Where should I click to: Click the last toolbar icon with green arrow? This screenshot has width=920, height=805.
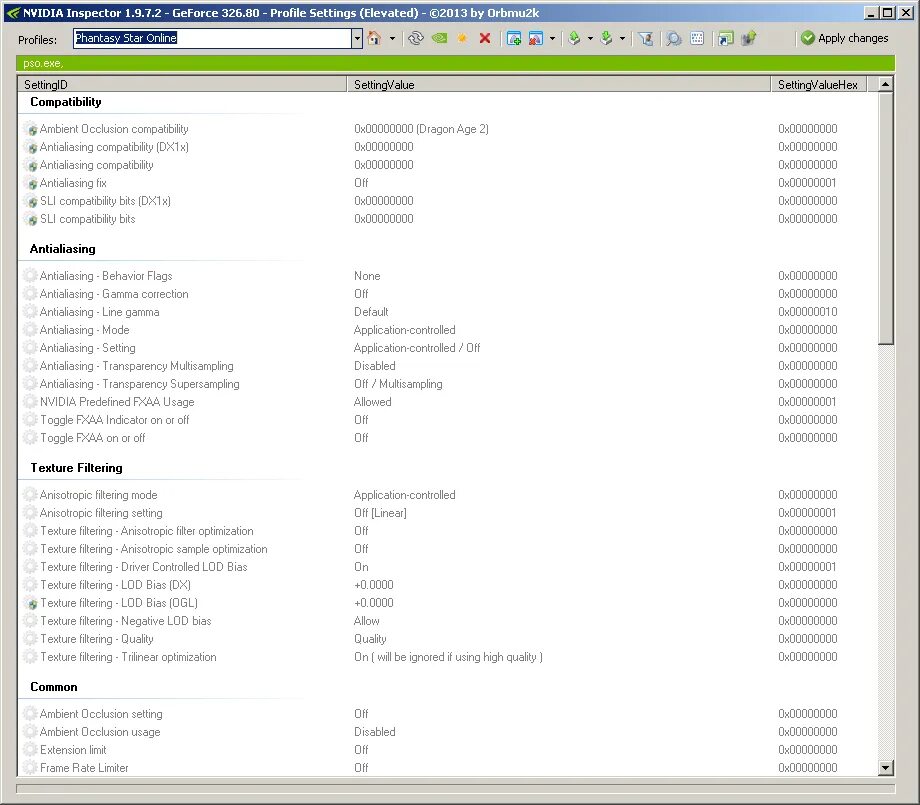click(749, 39)
